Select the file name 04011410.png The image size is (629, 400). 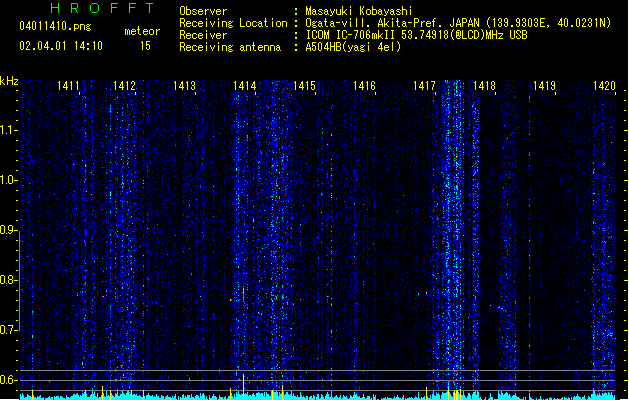point(55,26)
